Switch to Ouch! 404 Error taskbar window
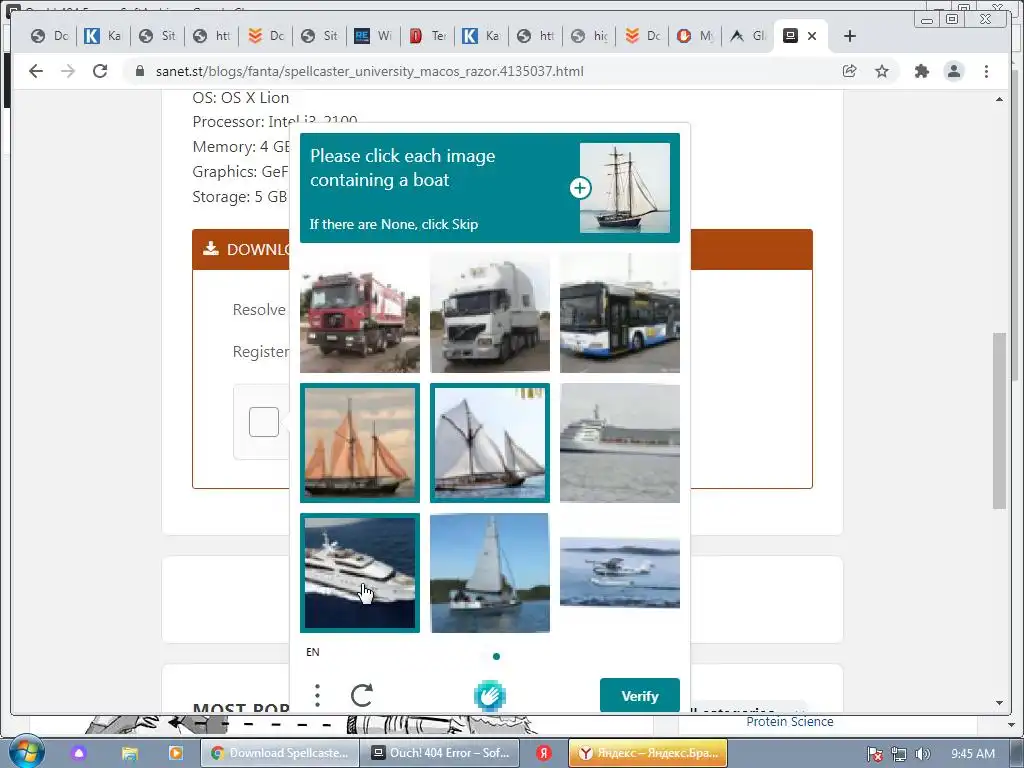The width and height of the screenshot is (1024, 768). (x=440, y=753)
